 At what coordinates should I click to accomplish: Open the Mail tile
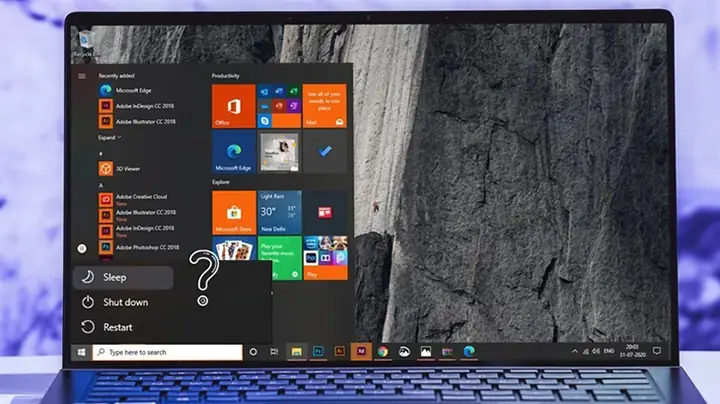325,106
